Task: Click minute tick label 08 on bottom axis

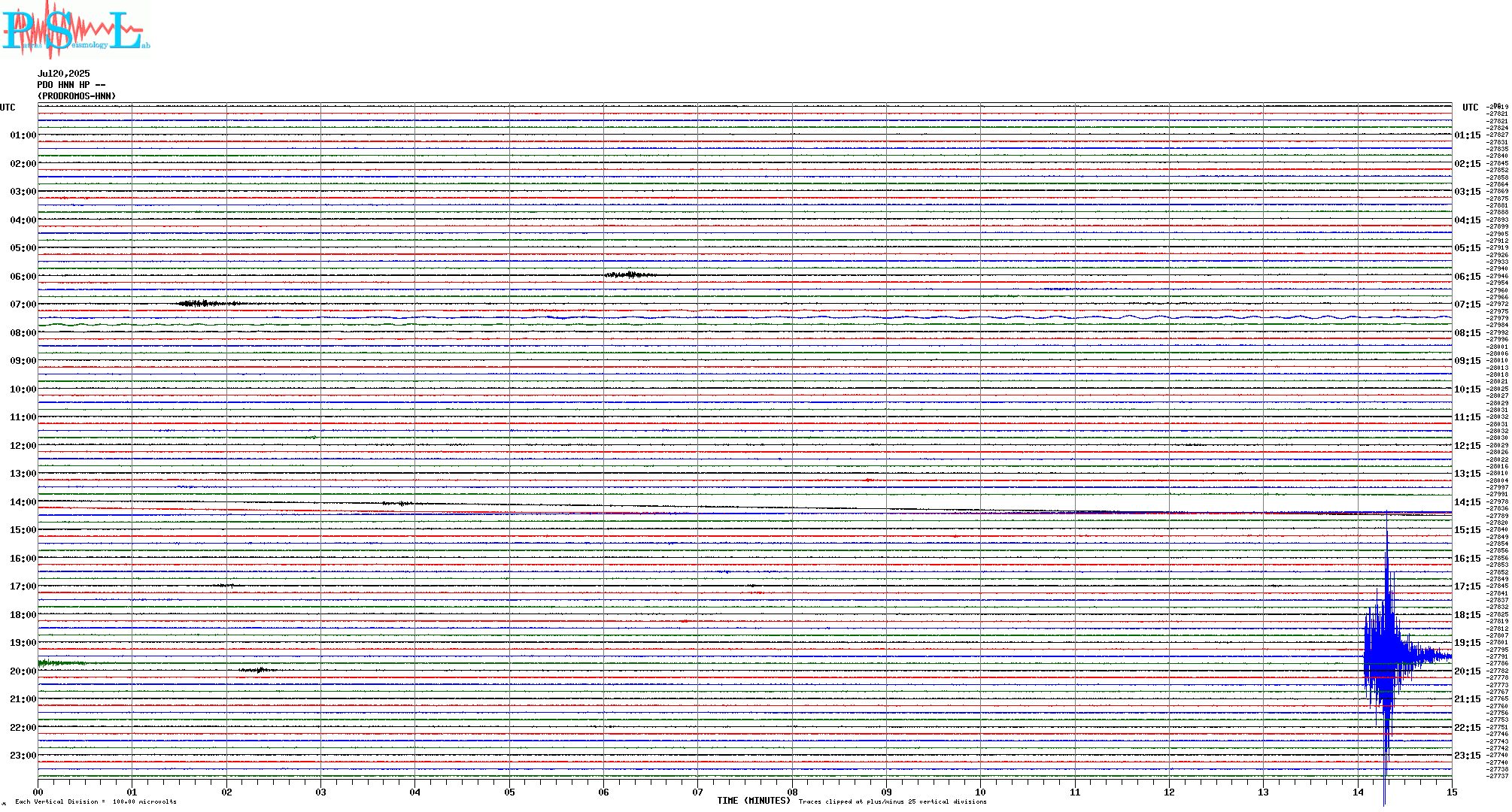Action: pos(792,792)
